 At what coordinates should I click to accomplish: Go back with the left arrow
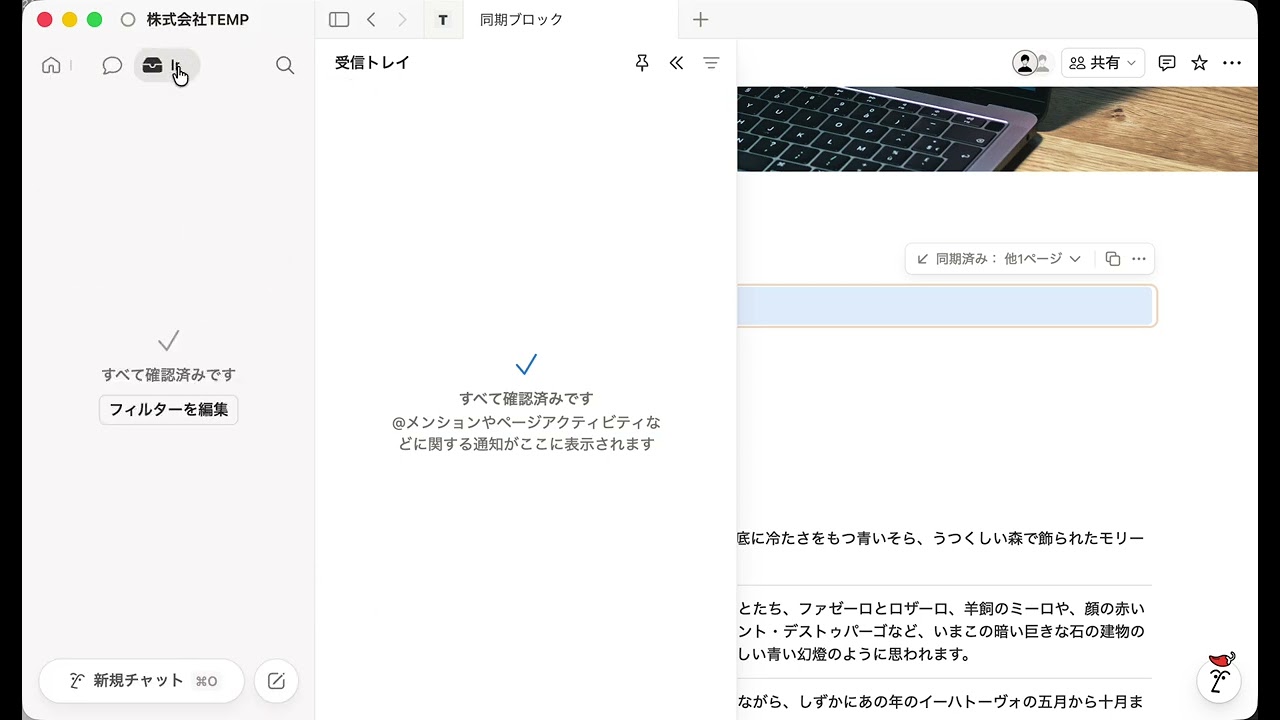point(371,20)
